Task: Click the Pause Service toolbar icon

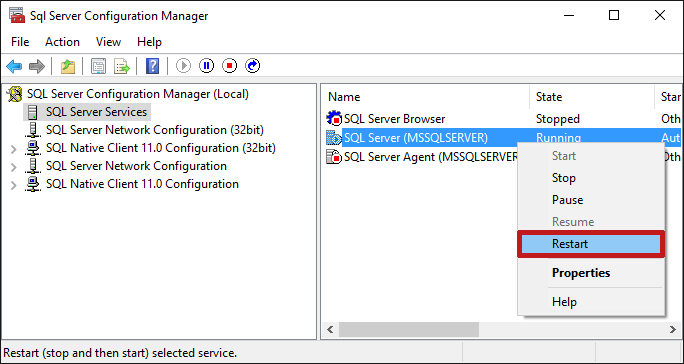Action: 206,66
